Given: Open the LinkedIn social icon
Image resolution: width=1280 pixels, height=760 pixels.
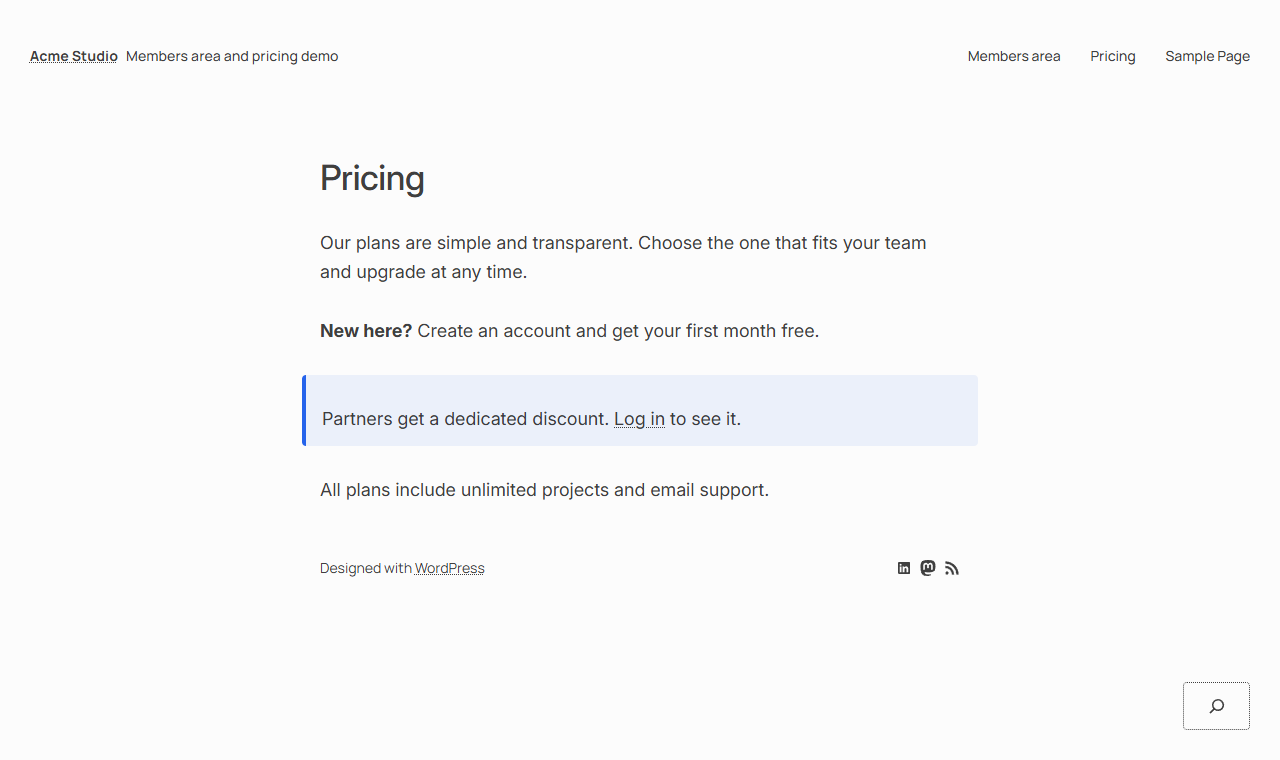Looking at the screenshot, I should coord(904,568).
